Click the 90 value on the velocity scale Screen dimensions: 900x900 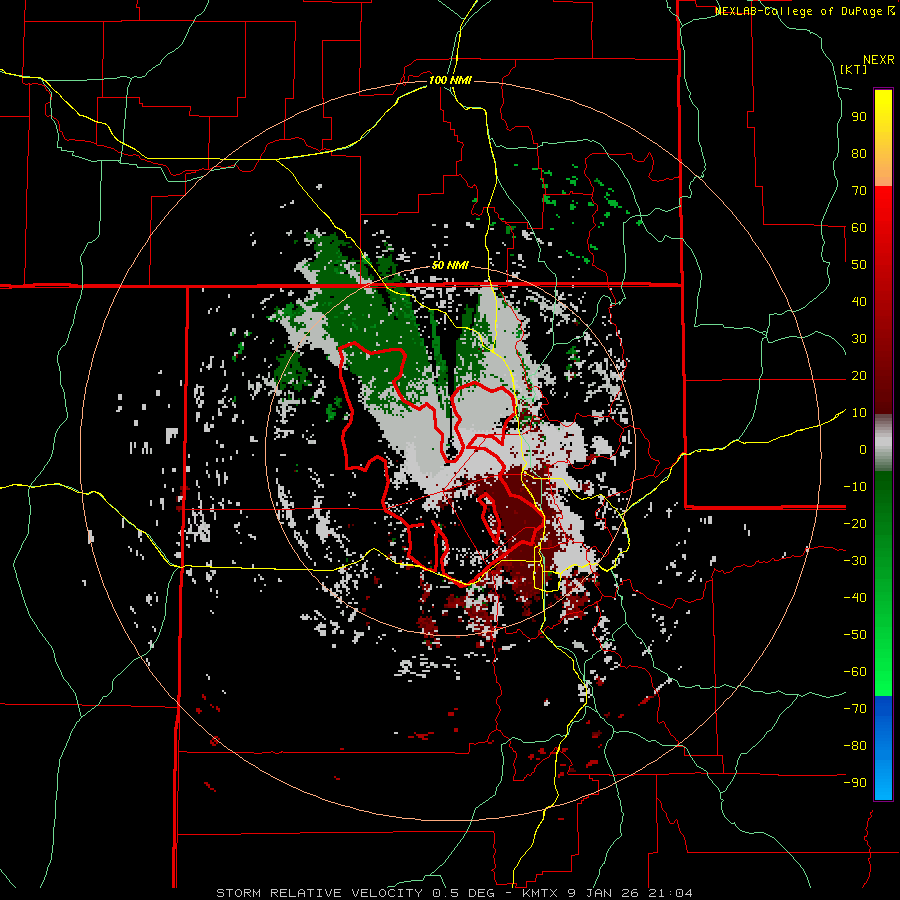pos(859,117)
